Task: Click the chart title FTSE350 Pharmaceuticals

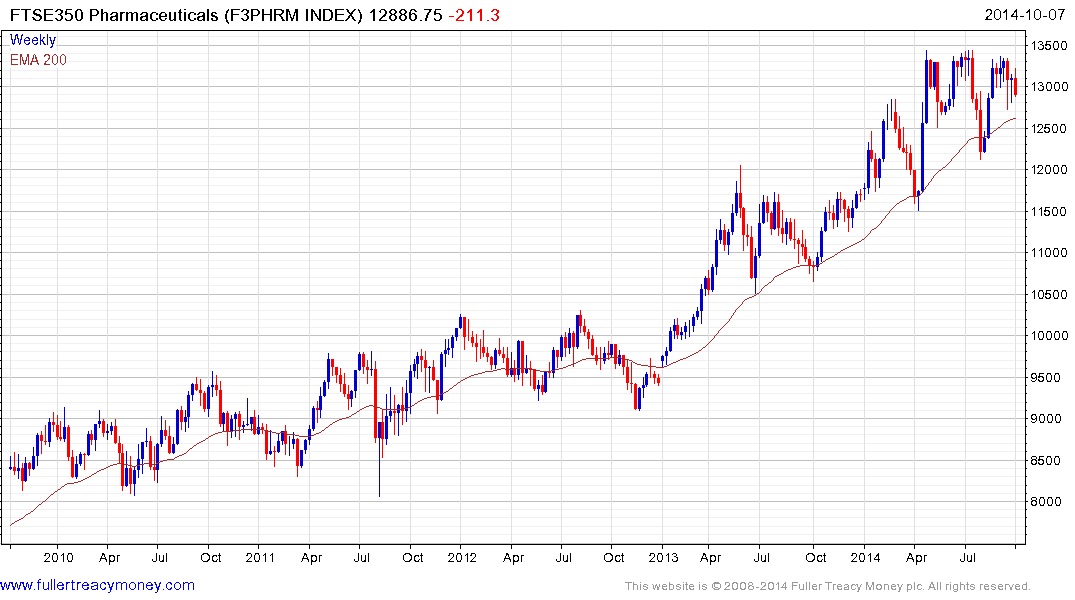Action: 114,15
